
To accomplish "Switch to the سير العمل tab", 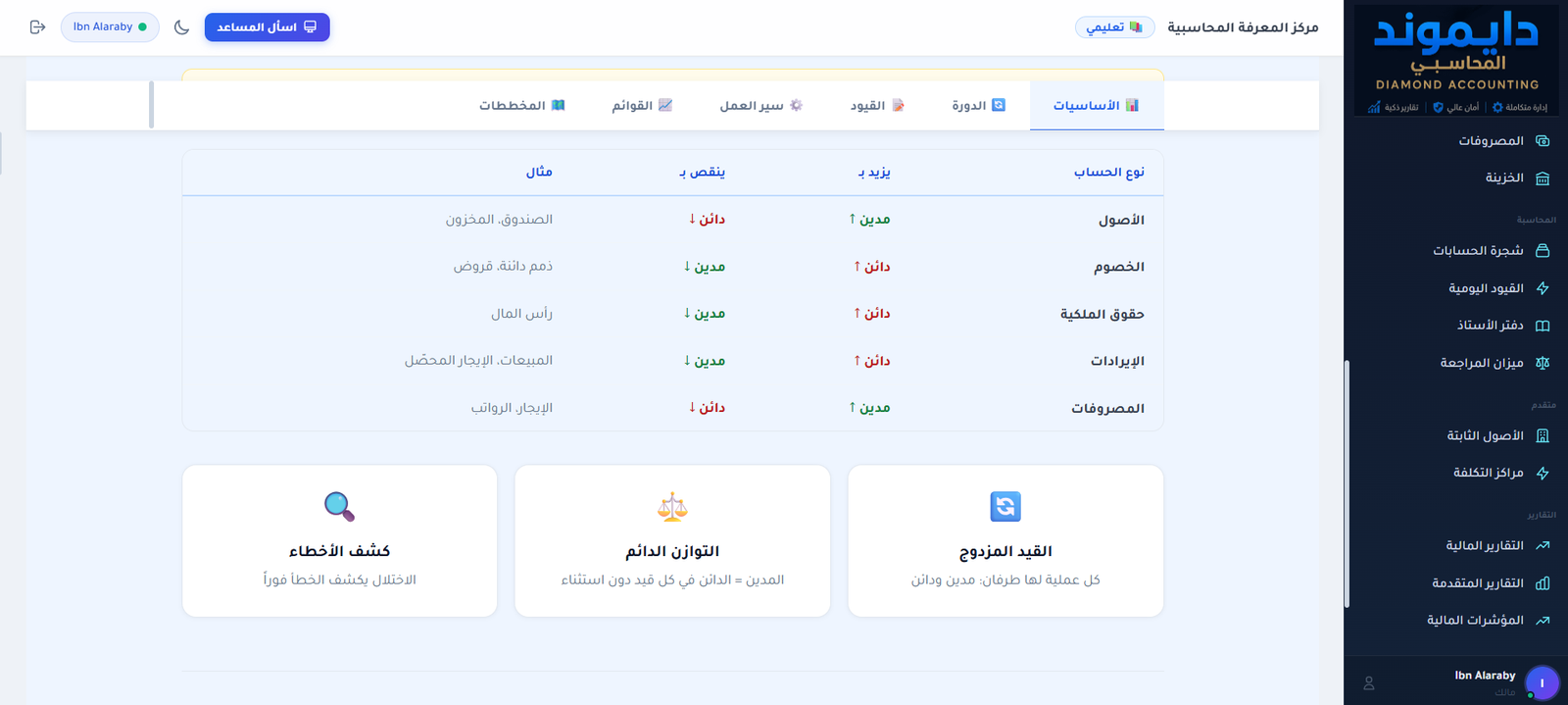I will [x=761, y=106].
